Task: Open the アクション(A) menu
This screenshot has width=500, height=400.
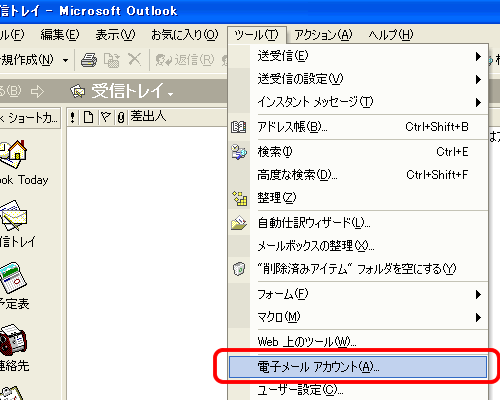Action: (x=323, y=35)
